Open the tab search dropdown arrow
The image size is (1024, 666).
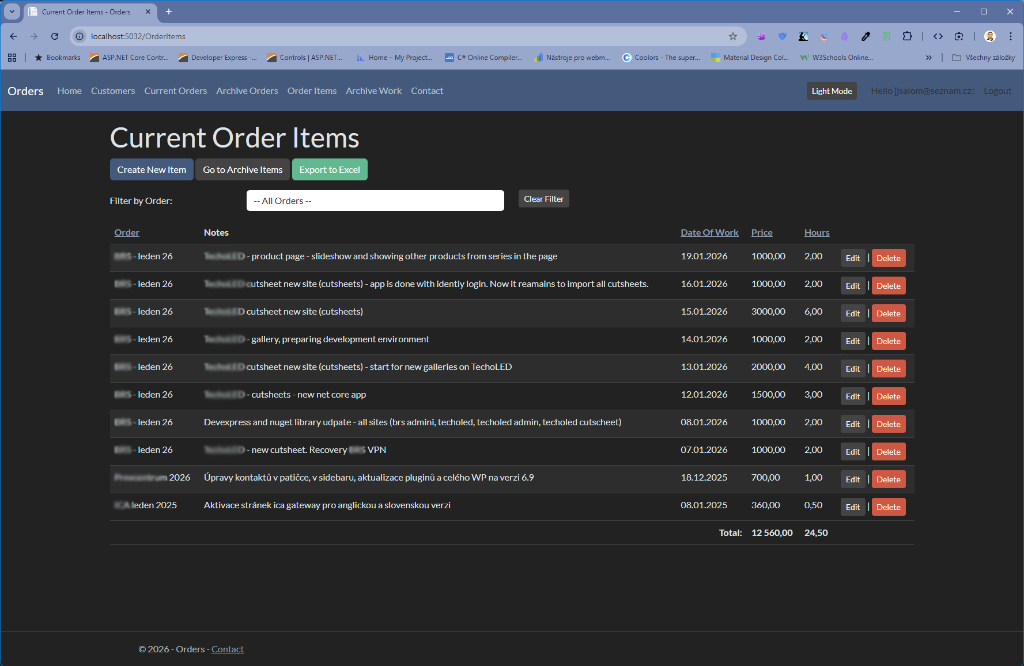12,11
